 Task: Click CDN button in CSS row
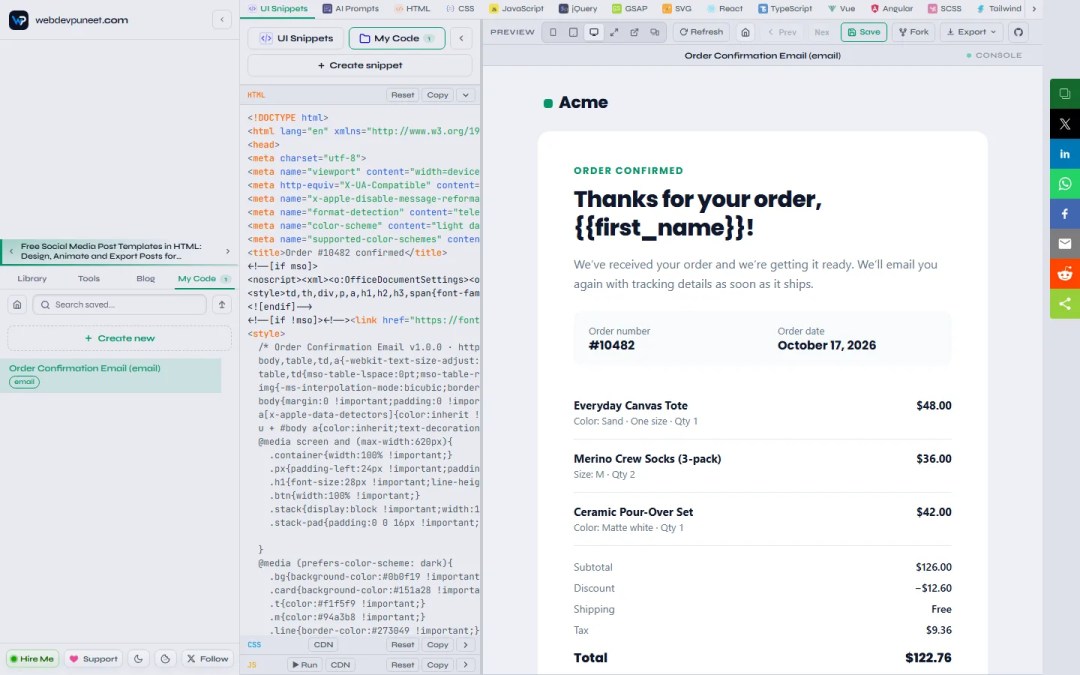click(323, 645)
